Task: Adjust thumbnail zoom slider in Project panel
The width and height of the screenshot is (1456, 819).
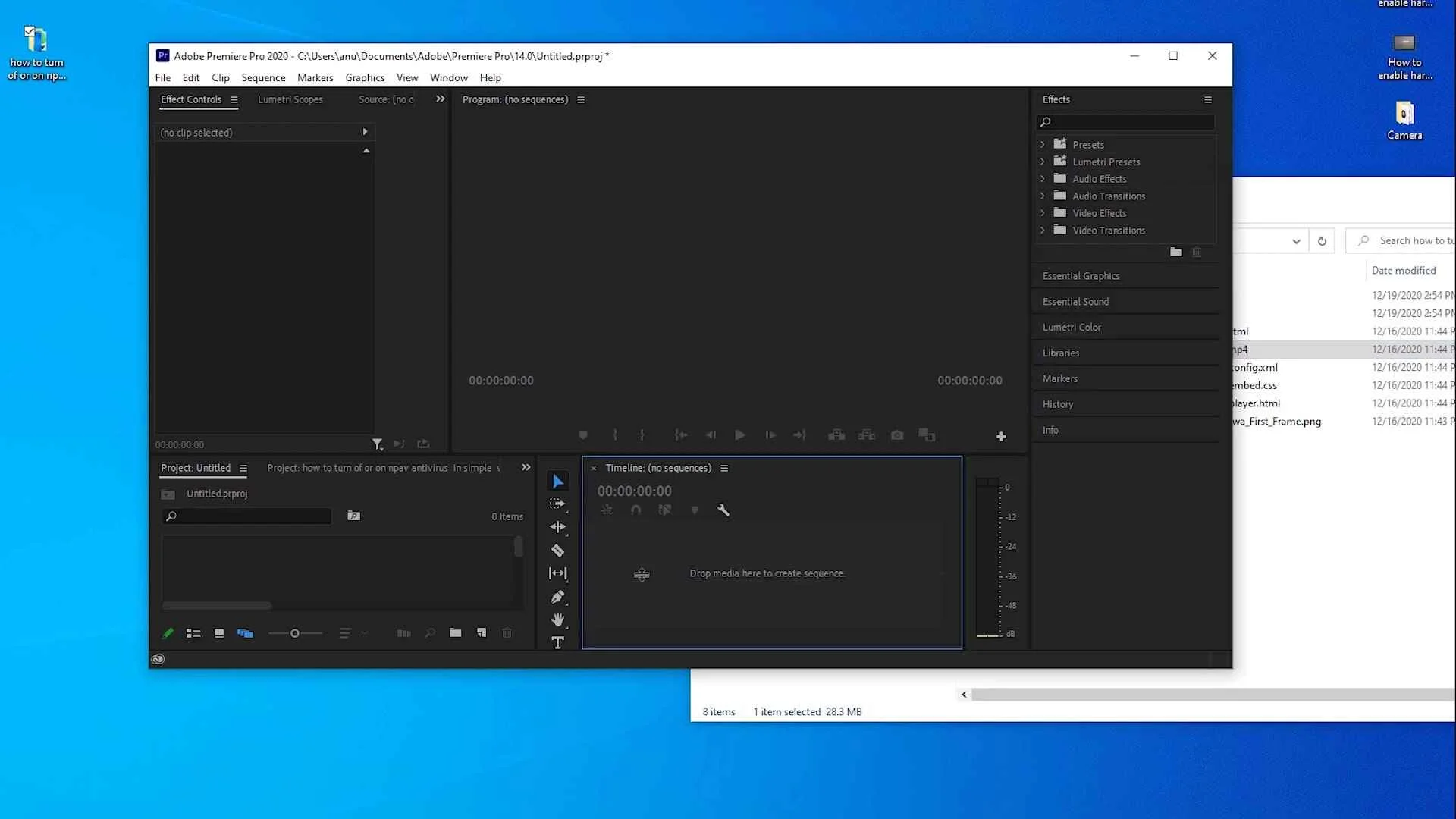Action: pos(295,633)
